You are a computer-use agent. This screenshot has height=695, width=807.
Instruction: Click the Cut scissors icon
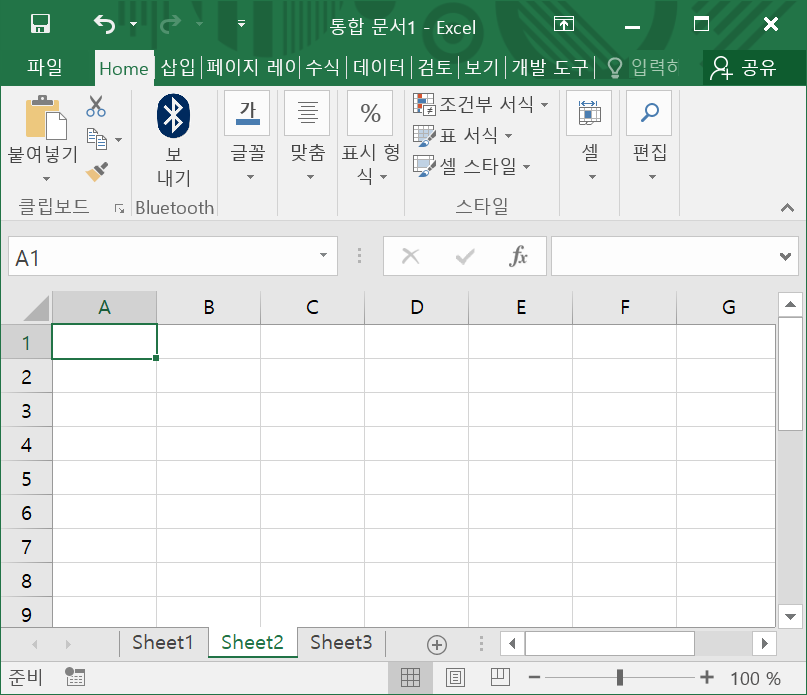coord(96,106)
